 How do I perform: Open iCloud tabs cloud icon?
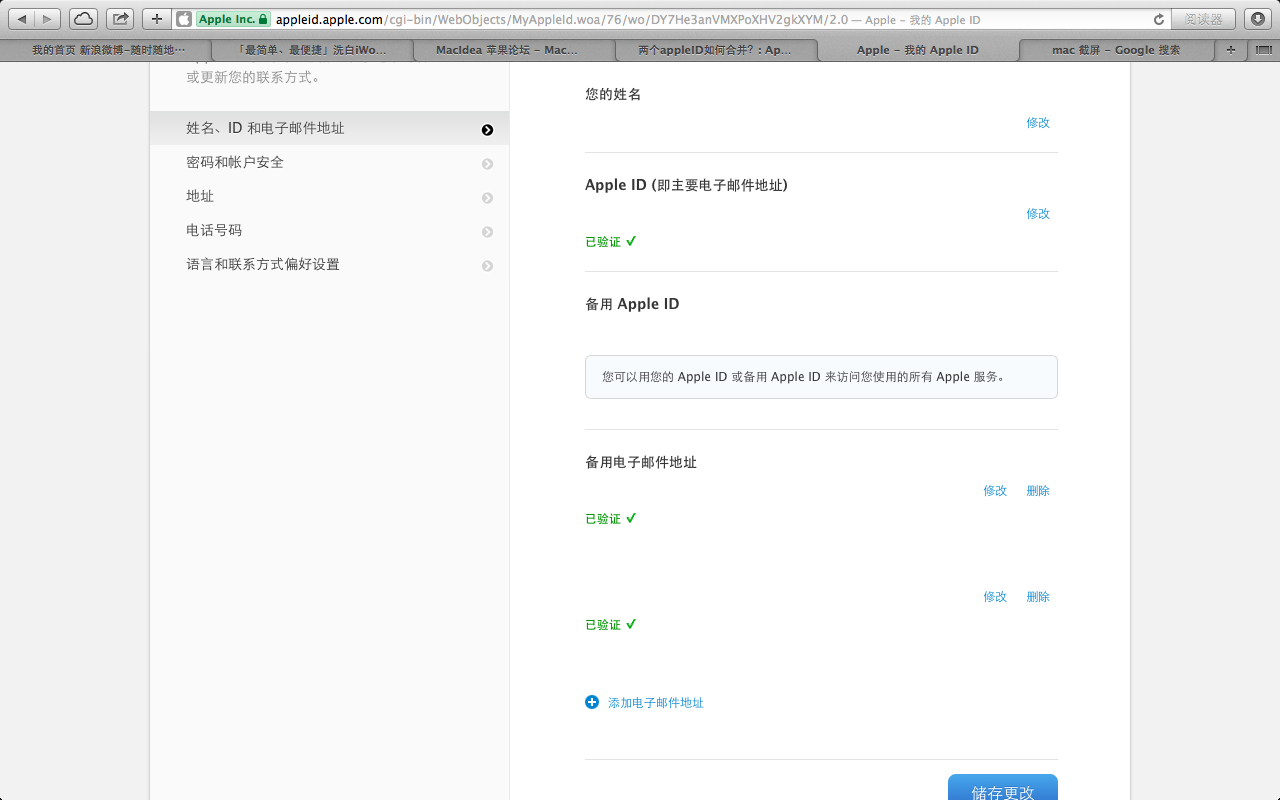tap(83, 19)
